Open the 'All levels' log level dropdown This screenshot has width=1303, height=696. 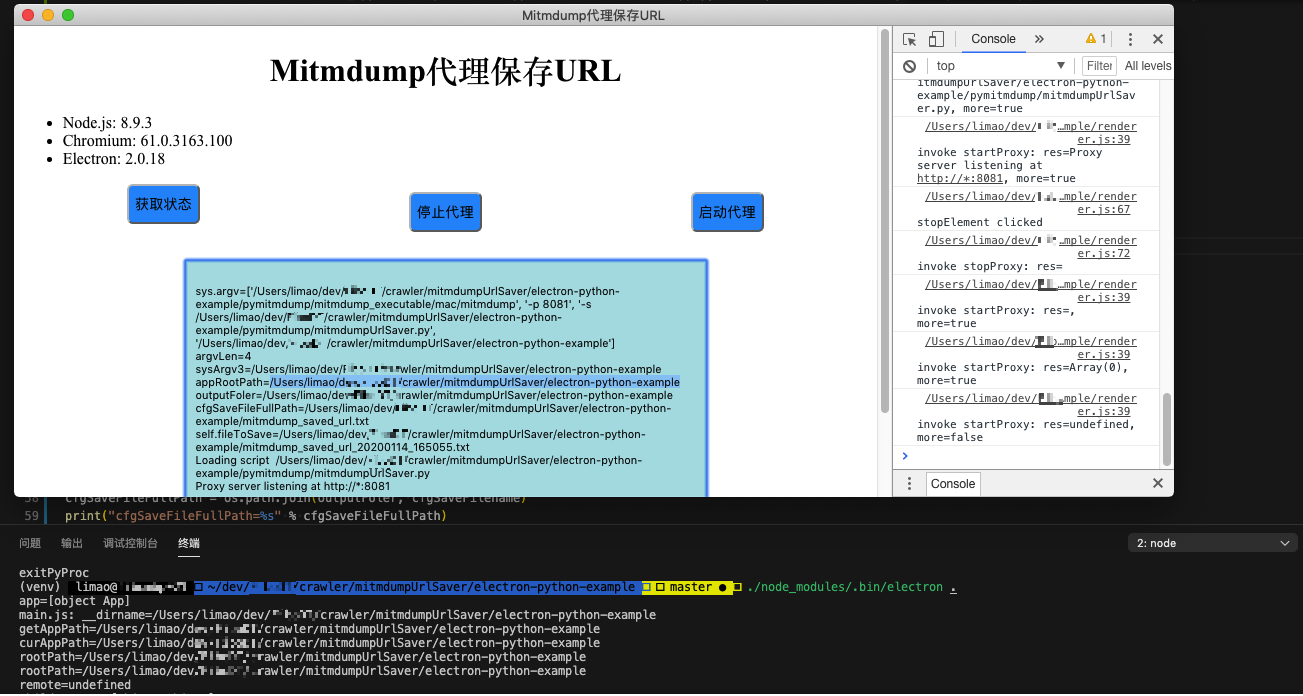(1148, 66)
